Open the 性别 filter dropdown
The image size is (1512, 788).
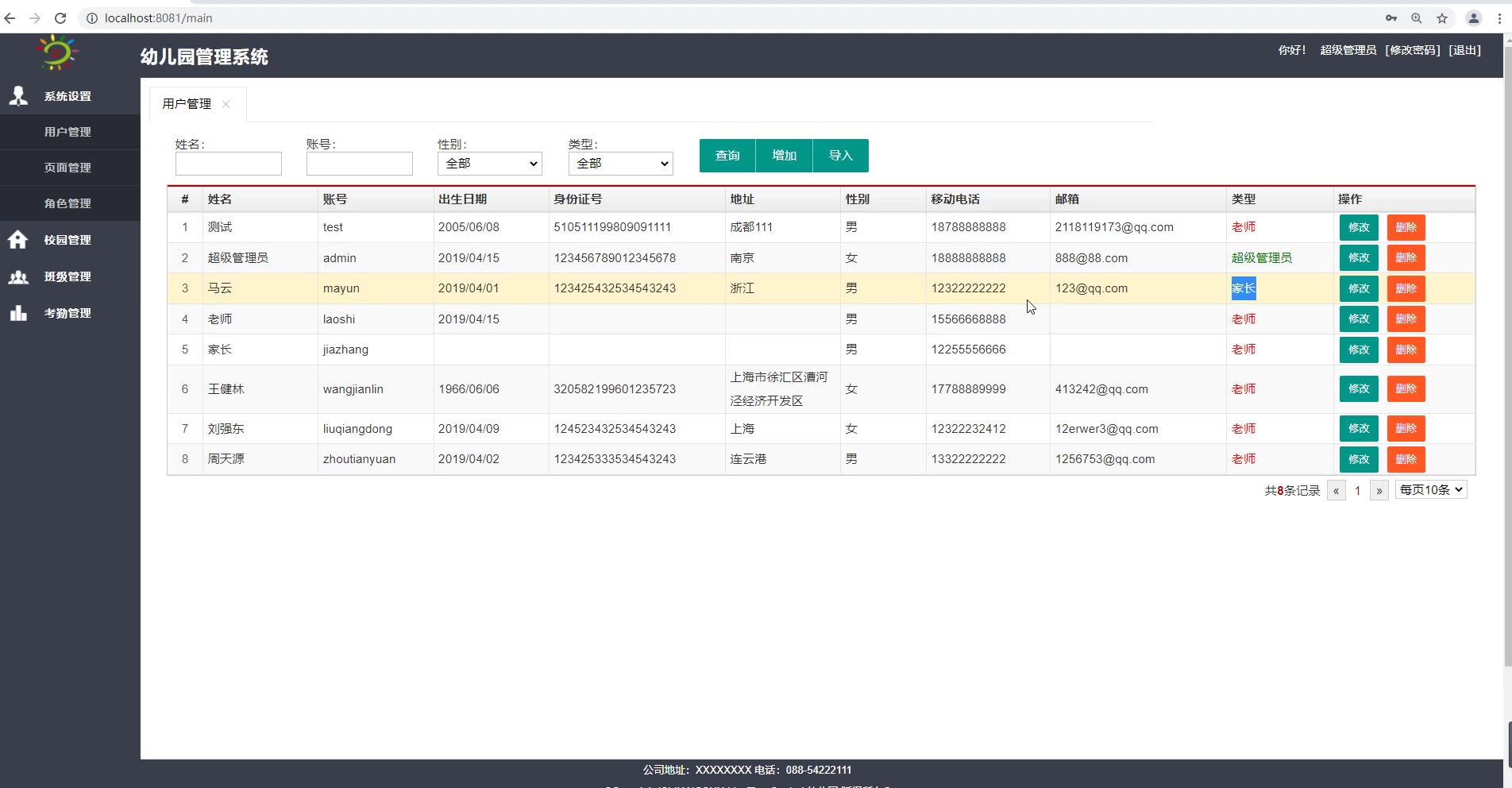click(x=489, y=164)
